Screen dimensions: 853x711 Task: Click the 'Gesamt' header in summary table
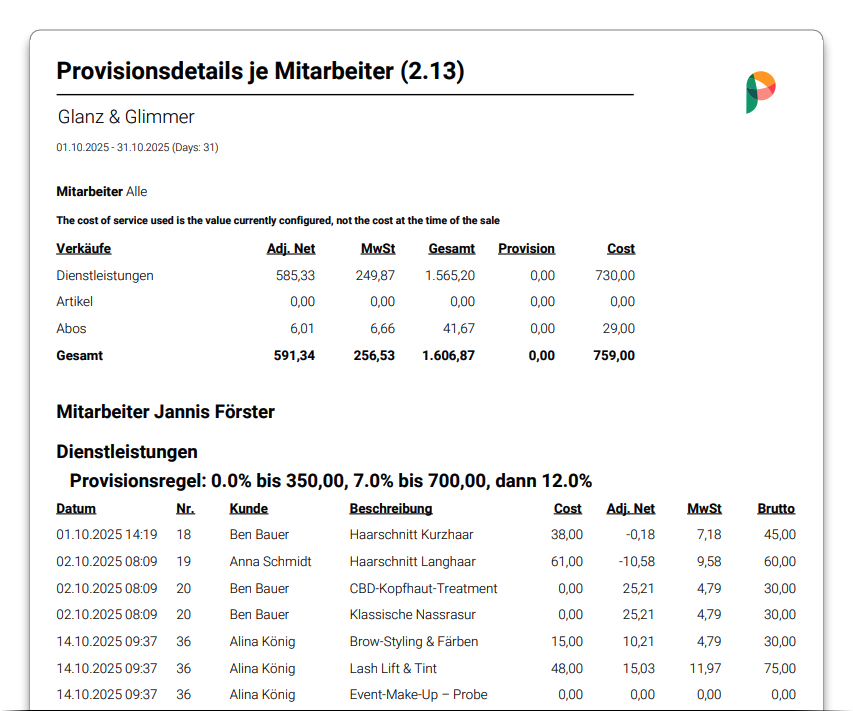coord(451,249)
